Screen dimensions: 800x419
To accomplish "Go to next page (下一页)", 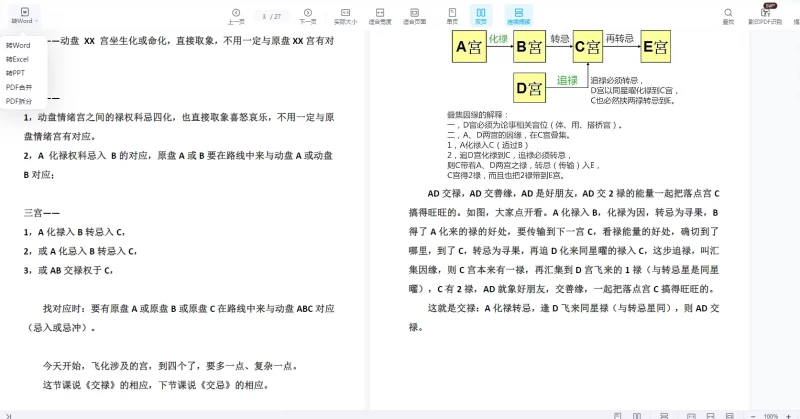I will coord(307,15).
